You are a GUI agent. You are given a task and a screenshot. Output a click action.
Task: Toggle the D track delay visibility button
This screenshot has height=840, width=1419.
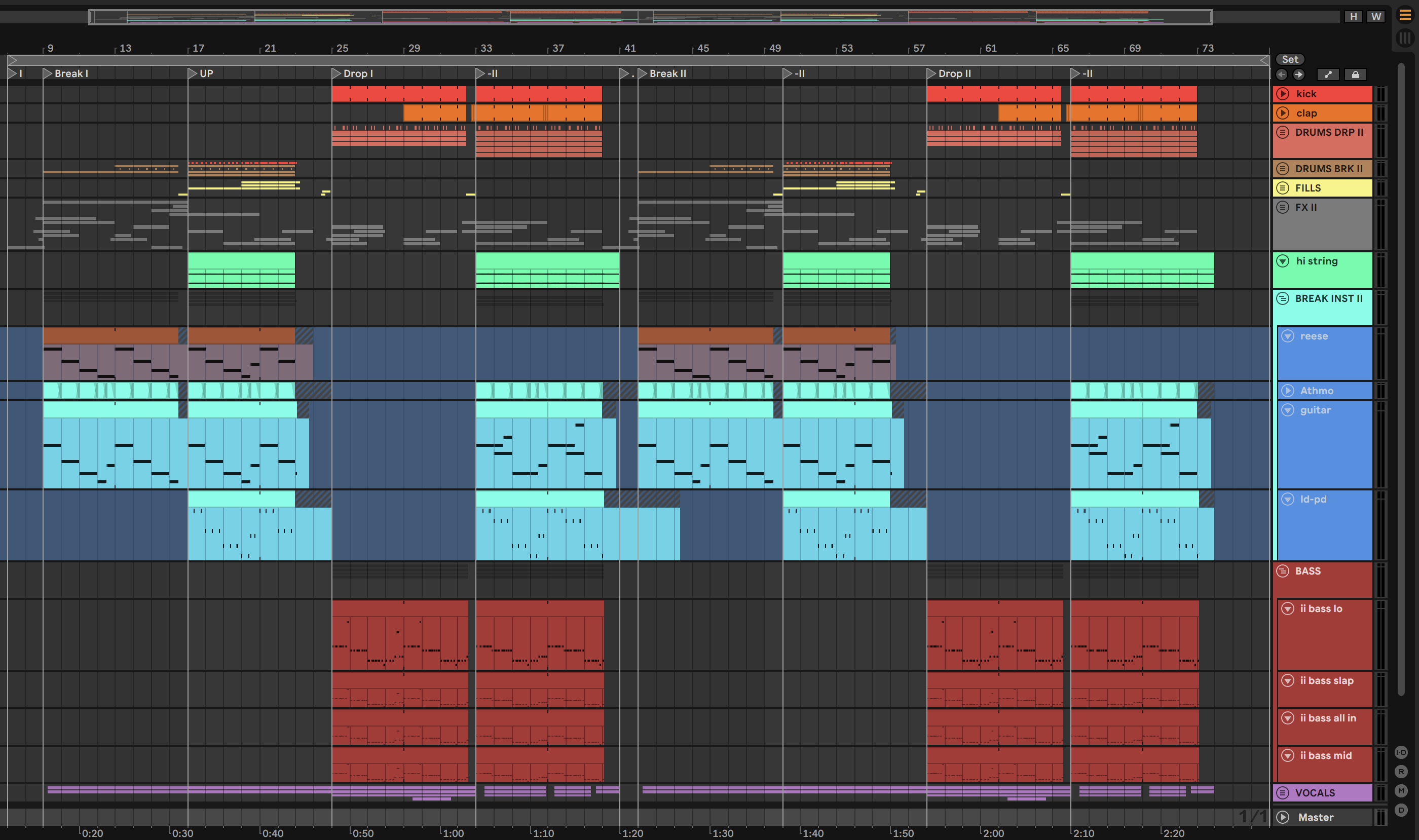click(1401, 810)
